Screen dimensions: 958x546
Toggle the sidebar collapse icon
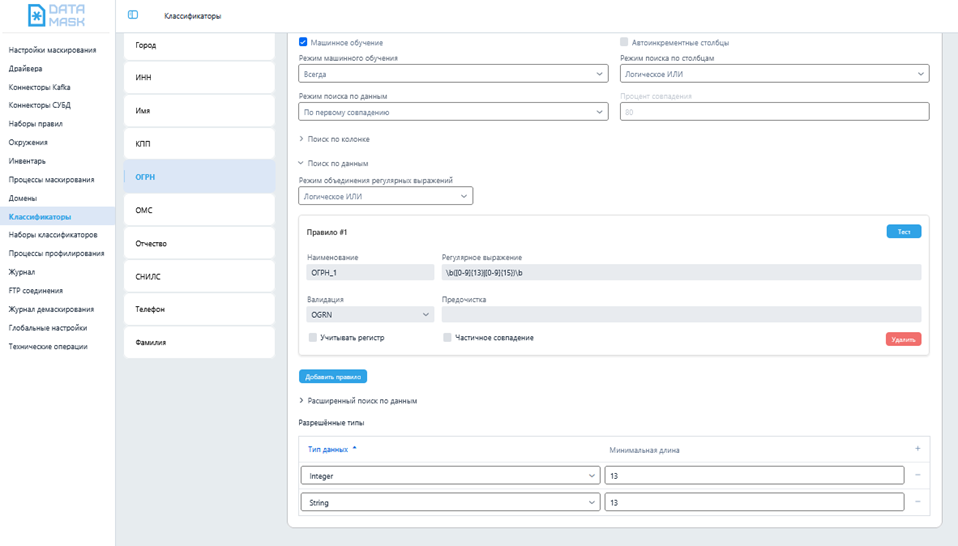point(133,16)
